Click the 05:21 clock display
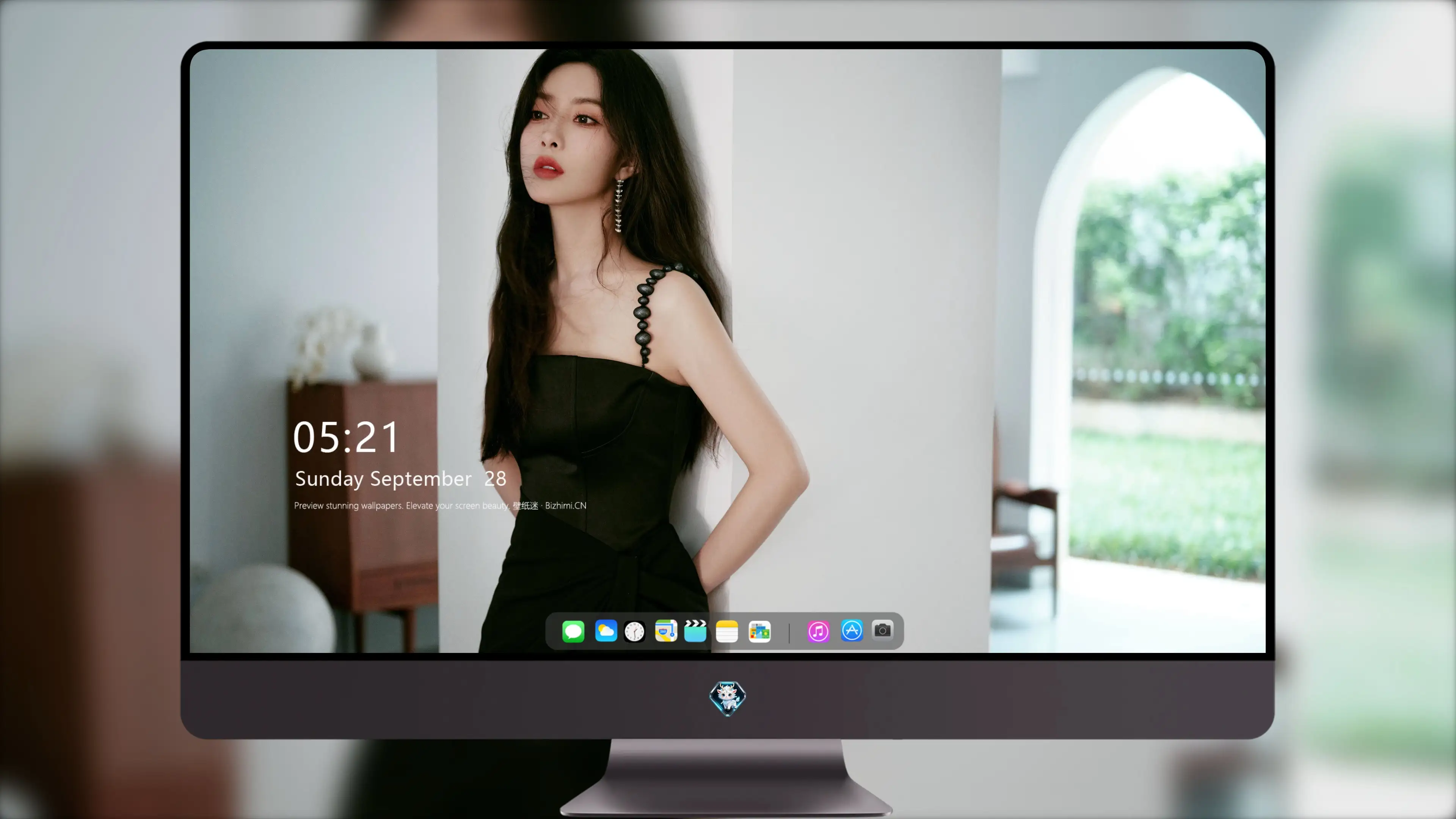 [346, 438]
